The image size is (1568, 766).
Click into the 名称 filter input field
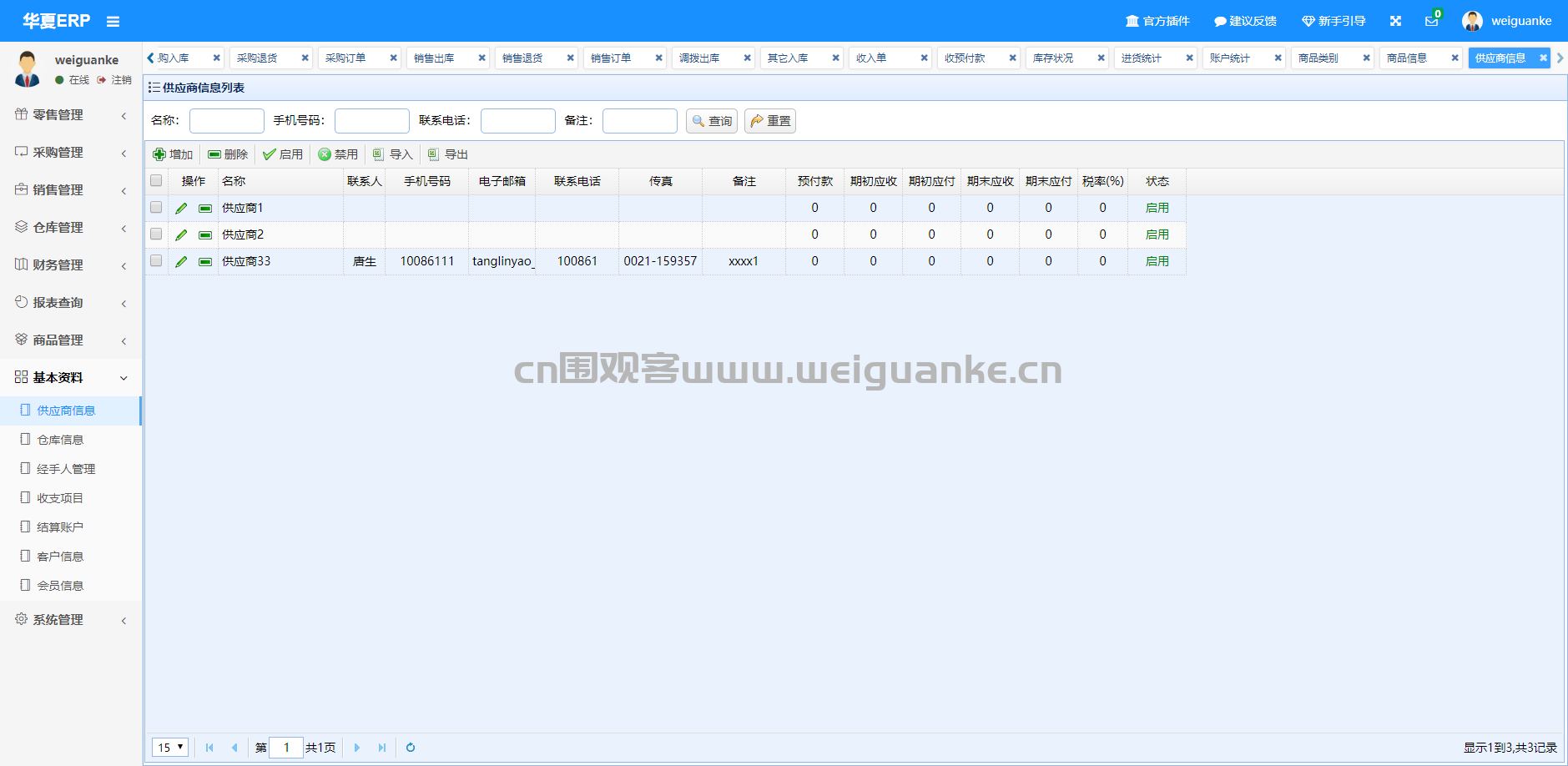click(227, 121)
